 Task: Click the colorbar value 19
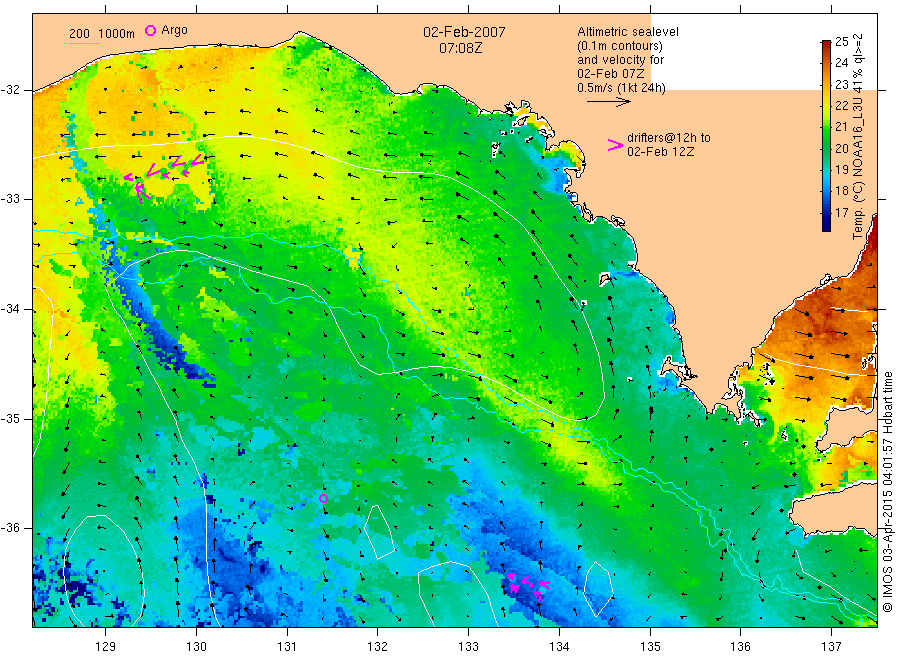pyautogui.click(x=841, y=170)
